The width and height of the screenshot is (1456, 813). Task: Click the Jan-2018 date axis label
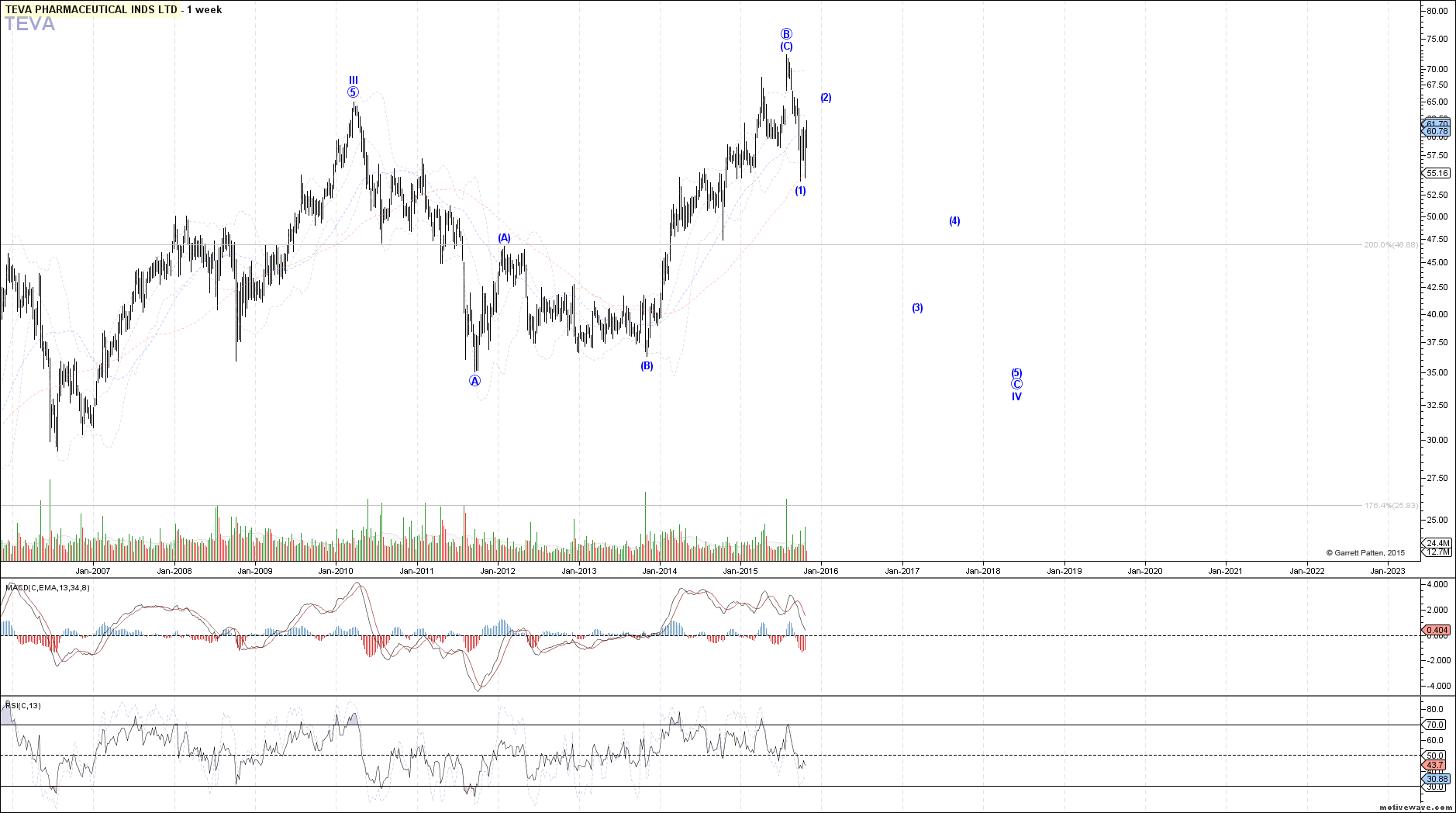click(x=983, y=571)
